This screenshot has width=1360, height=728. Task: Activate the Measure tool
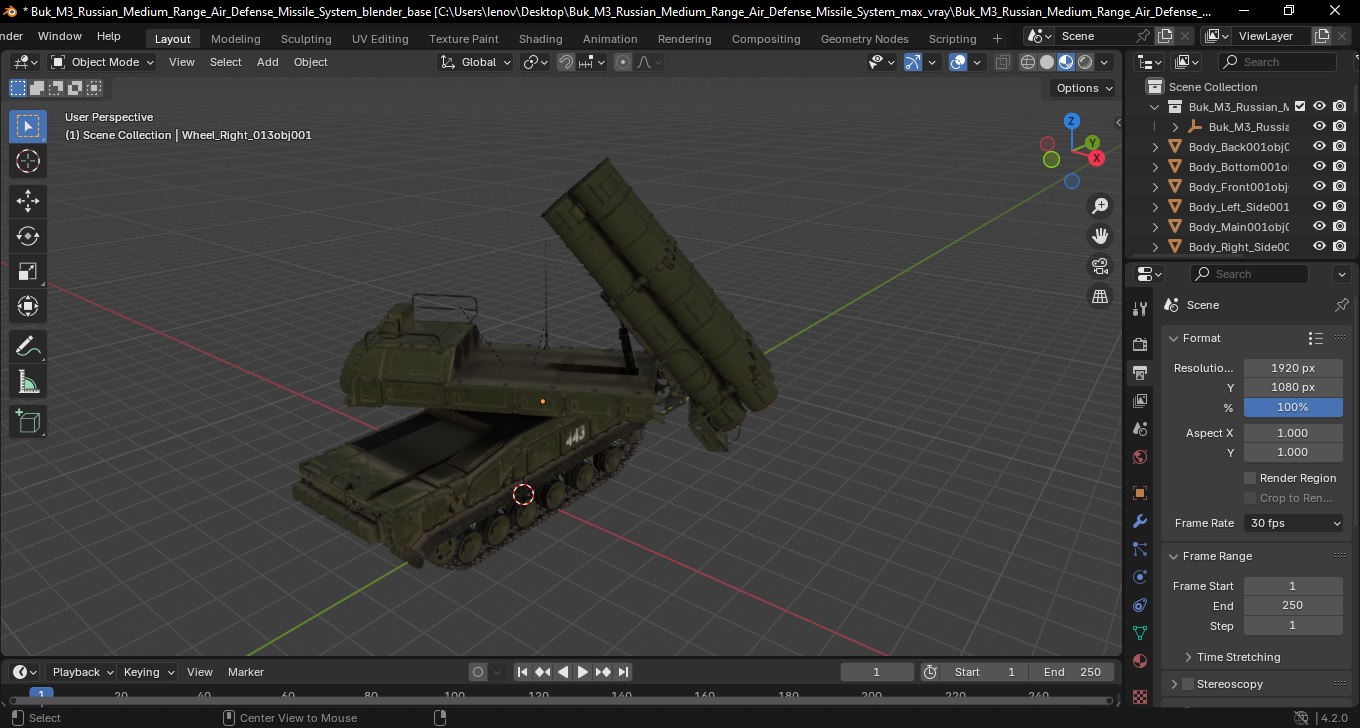28,382
